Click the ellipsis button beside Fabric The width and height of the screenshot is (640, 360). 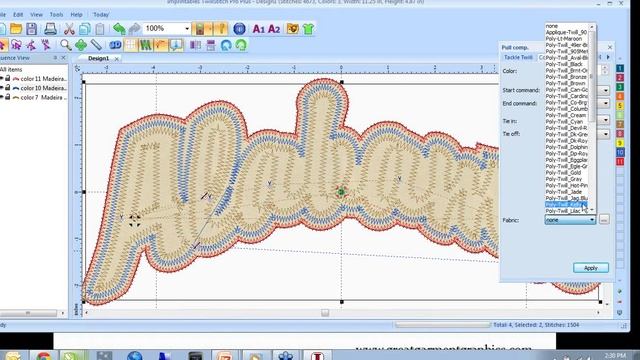[604, 220]
